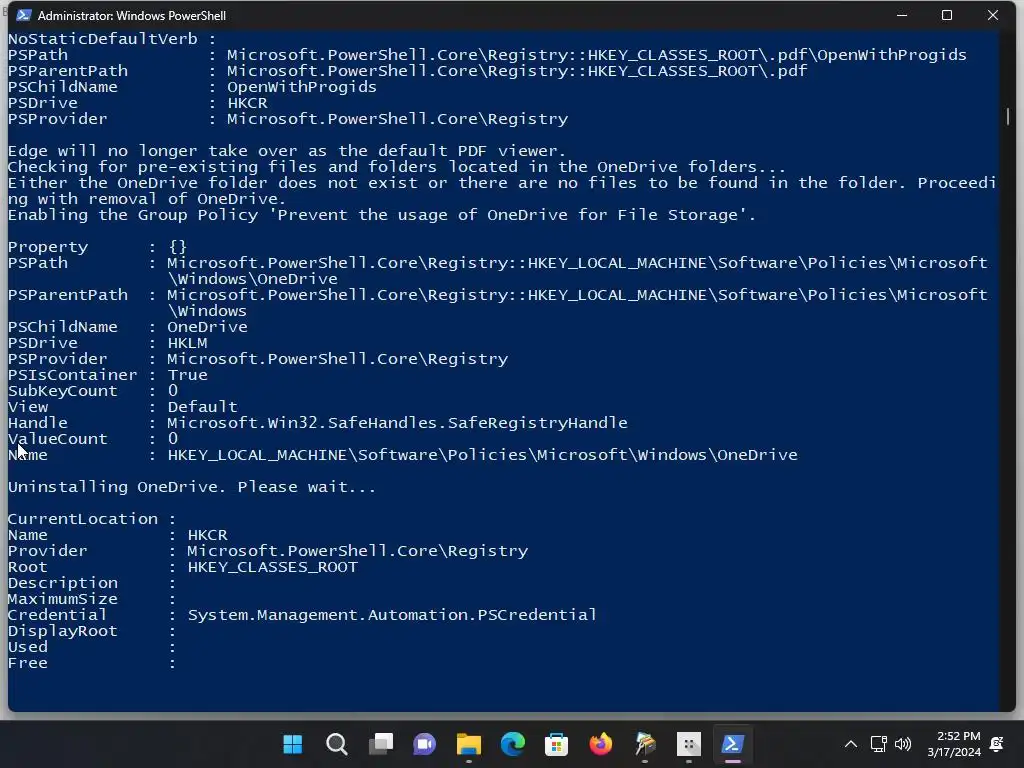Click the 'MaximumSize' label
The height and width of the screenshot is (768, 1024).
pos(63,599)
